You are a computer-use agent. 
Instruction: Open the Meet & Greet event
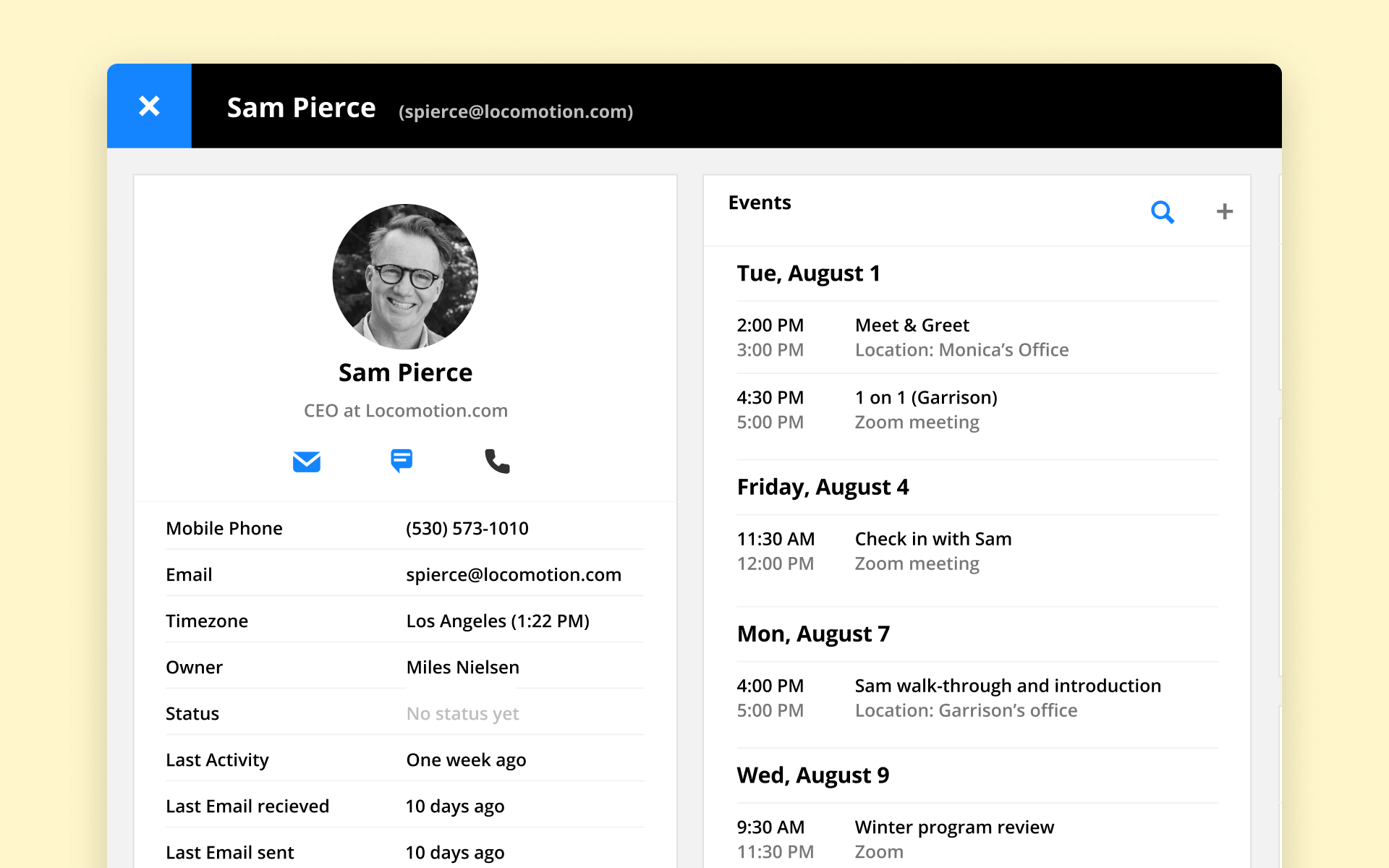click(x=912, y=325)
